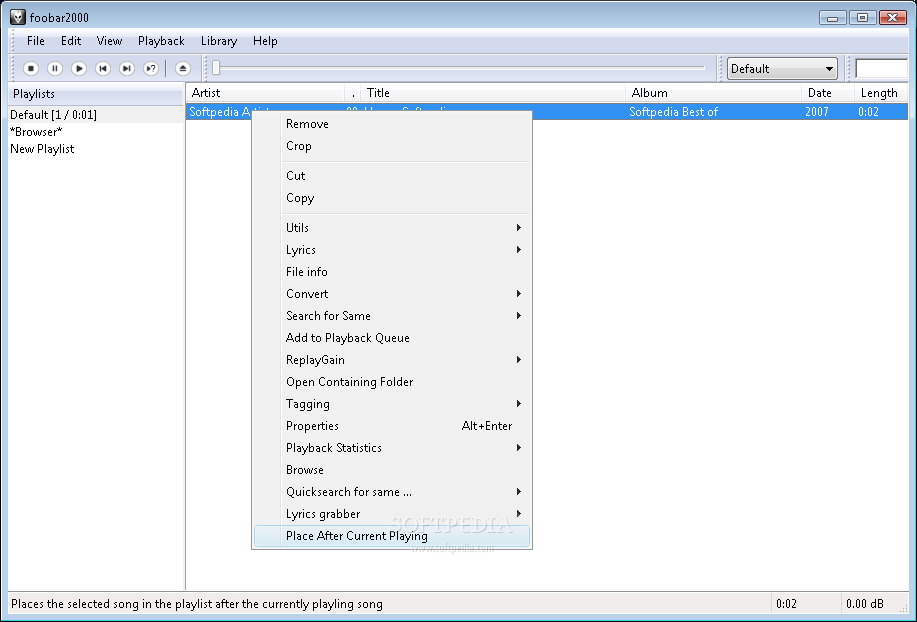Choose Place After Current Playing
Screen dimensions: 917x622
[x=392, y=536]
